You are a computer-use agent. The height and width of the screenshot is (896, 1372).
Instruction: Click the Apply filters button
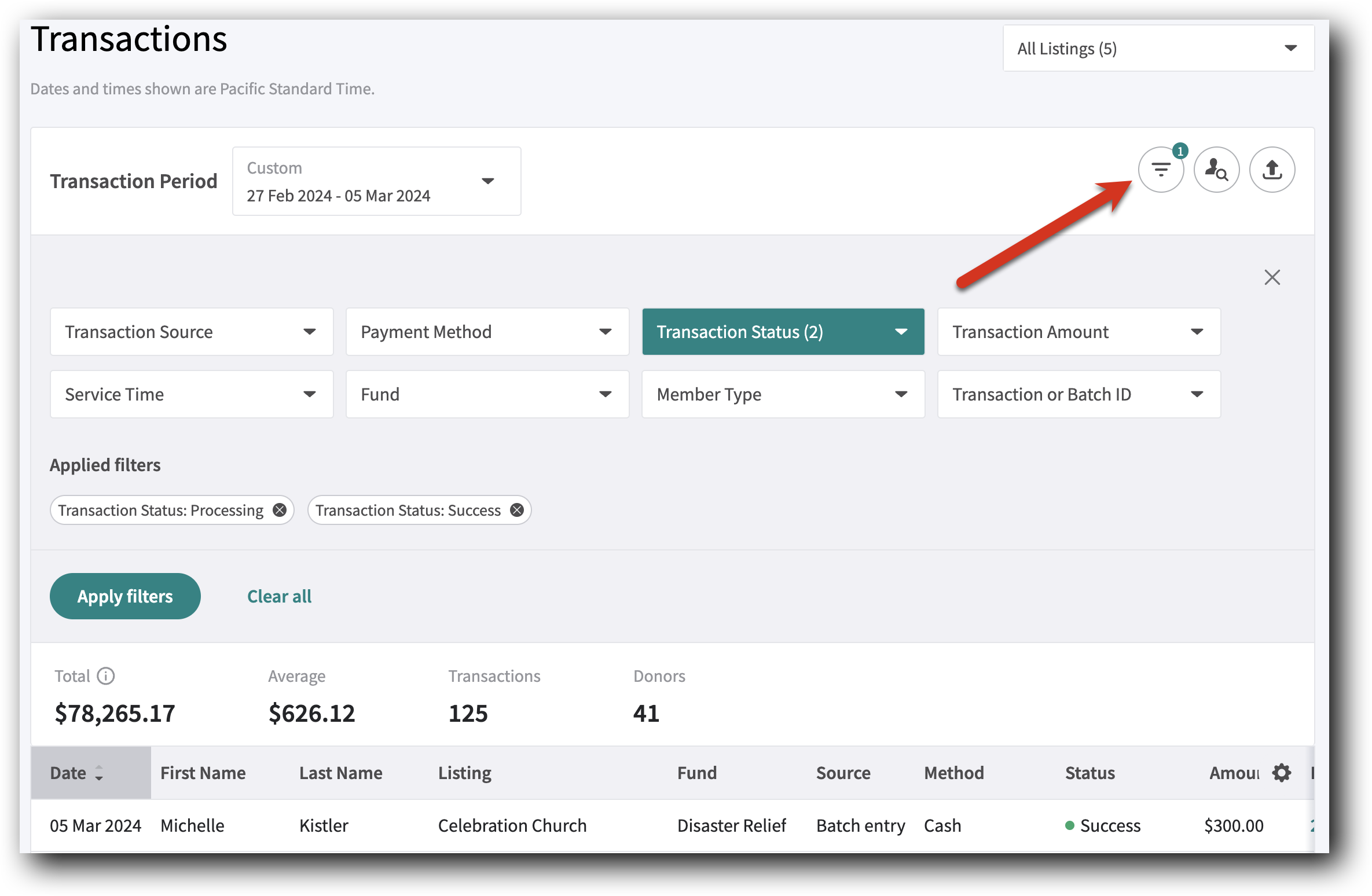(x=124, y=596)
